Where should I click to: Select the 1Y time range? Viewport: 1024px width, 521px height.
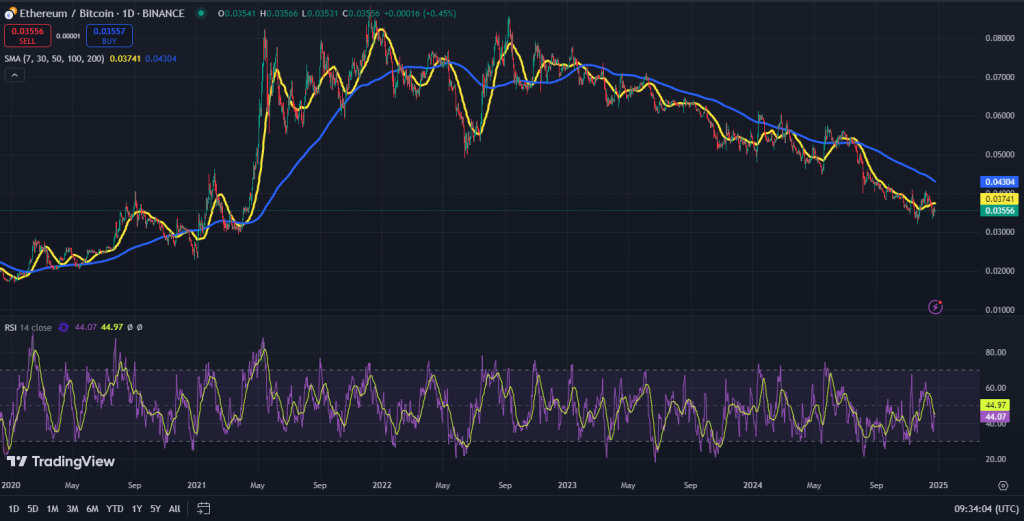pos(136,509)
